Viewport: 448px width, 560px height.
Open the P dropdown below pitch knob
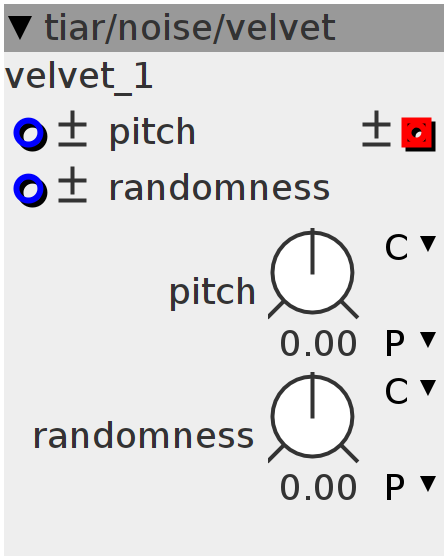point(410,343)
